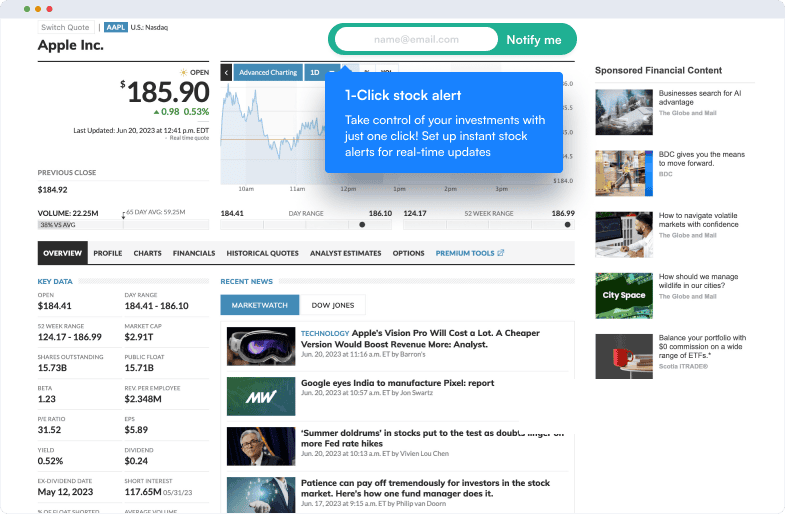Enter email in name@email.com field
This screenshot has width=785, height=514.
pyautogui.click(x=416, y=40)
